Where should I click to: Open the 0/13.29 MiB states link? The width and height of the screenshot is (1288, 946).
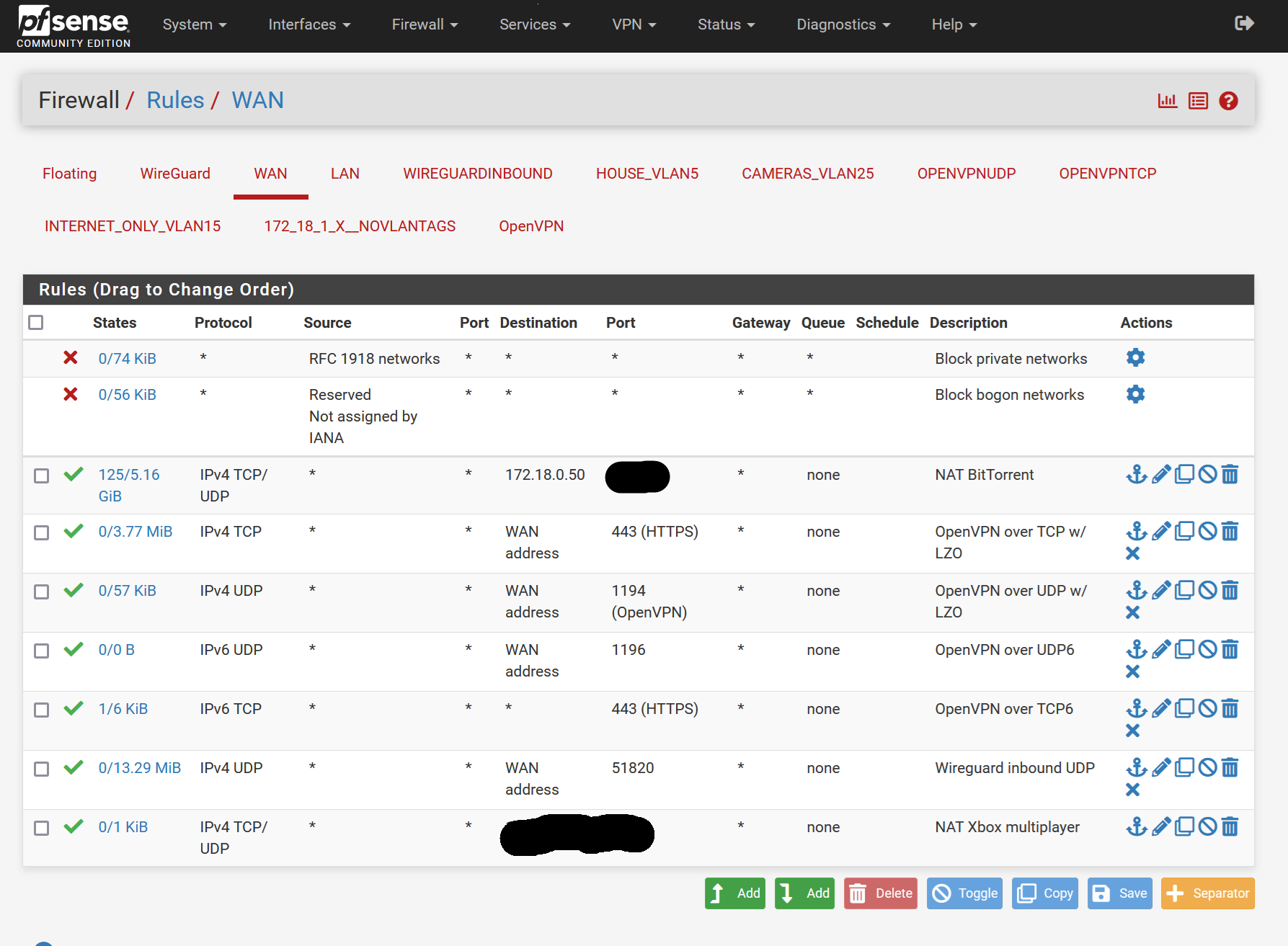tap(139, 768)
